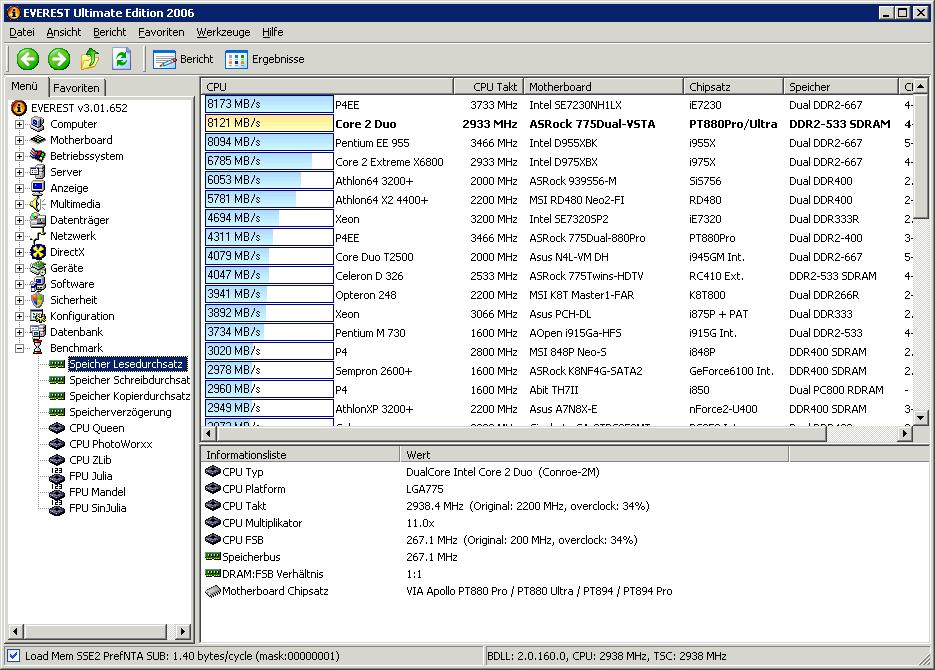935x670 pixels.
Task: Expand the Konfiguration tree node
Action: coord(19,316)
